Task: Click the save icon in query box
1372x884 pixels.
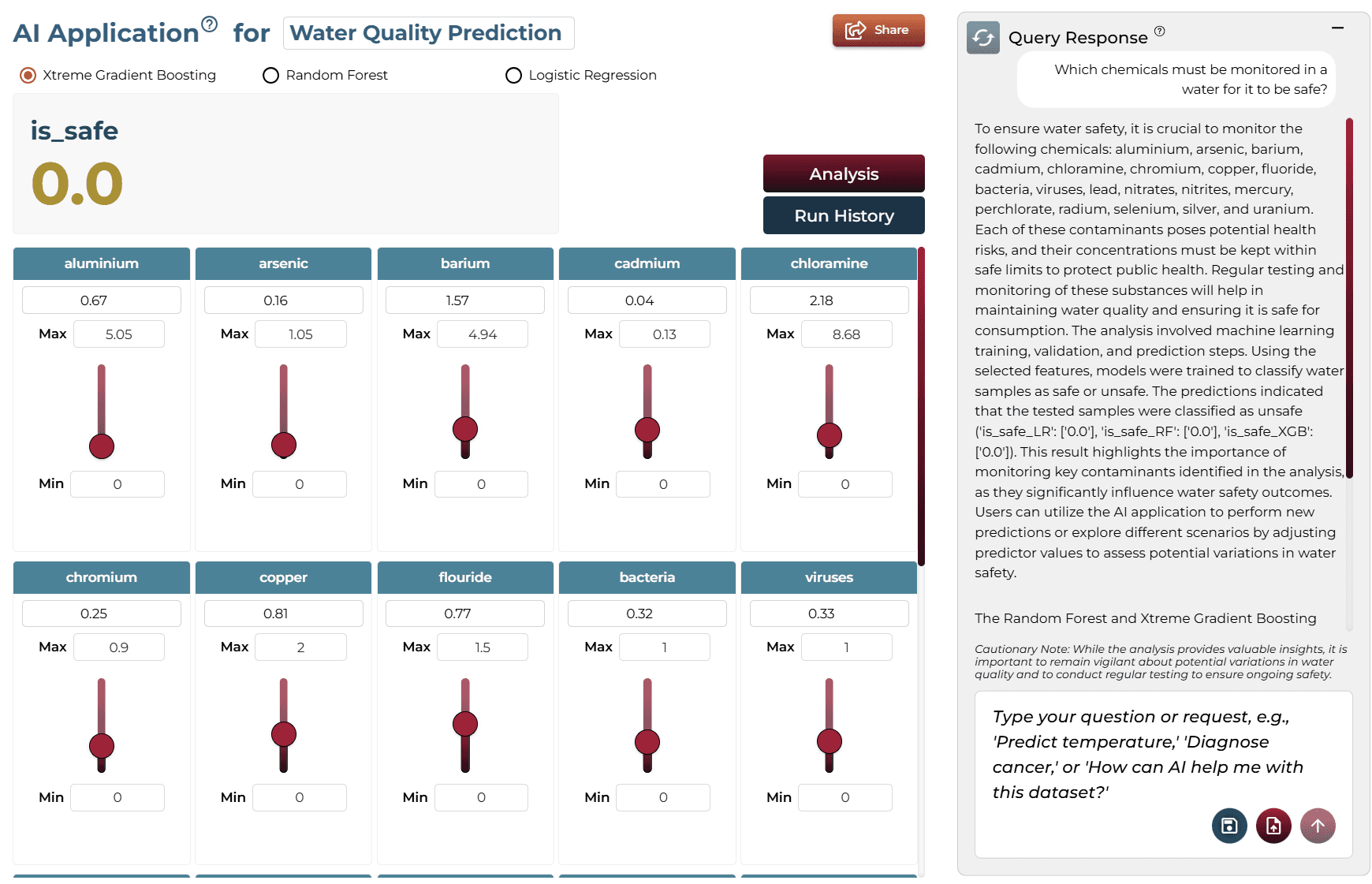Action: 1229,826
